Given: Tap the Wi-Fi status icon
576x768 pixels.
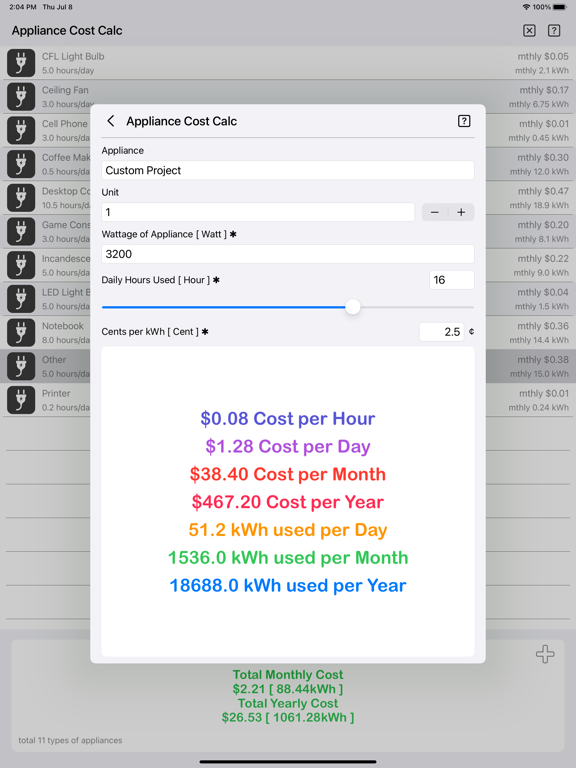Looking at the screenshot, I should coord(527,7).
